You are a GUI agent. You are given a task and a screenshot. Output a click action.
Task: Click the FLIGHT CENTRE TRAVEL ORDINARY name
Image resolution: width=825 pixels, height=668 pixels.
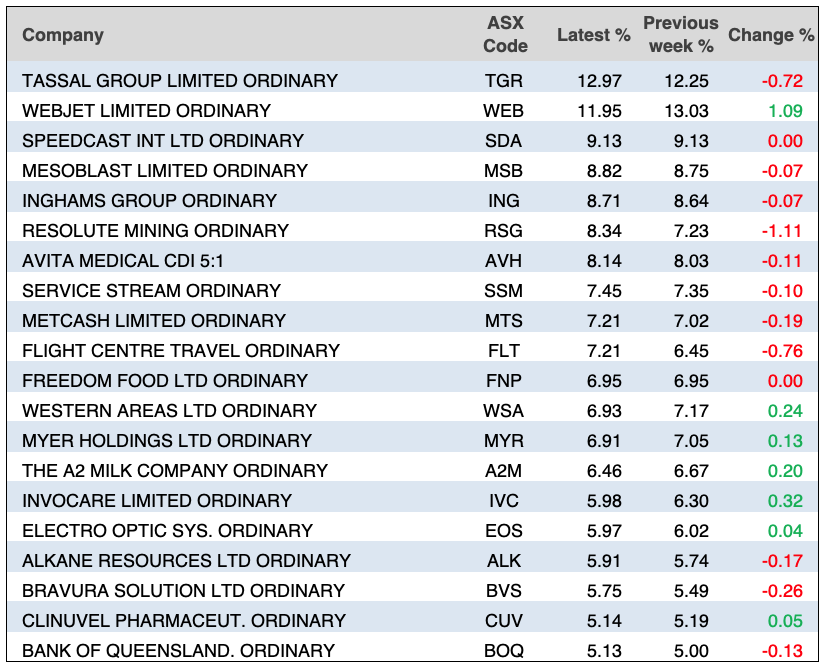coord(181,351)
